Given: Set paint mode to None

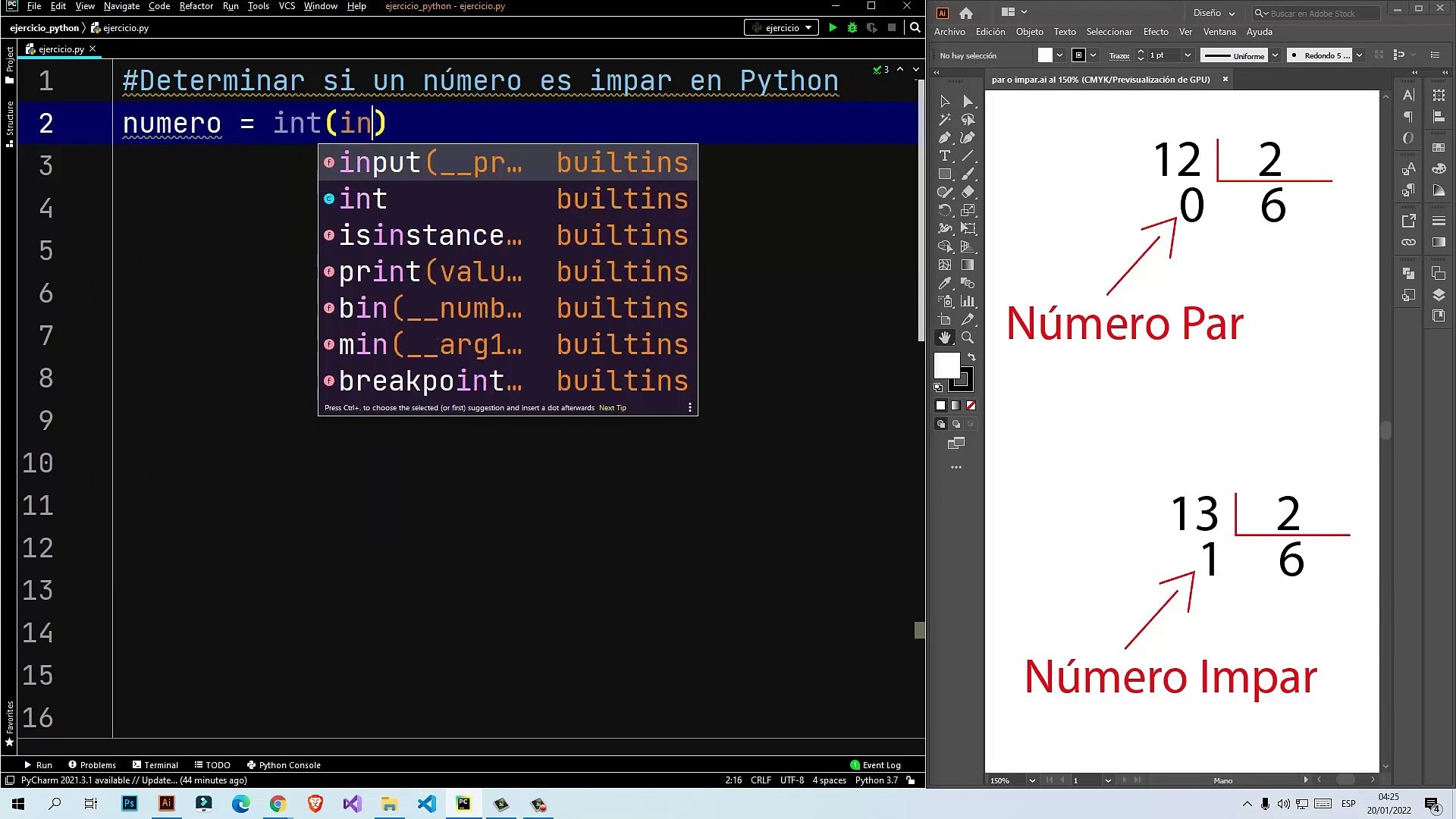Looking at the screenshot, I should point(971,406).
